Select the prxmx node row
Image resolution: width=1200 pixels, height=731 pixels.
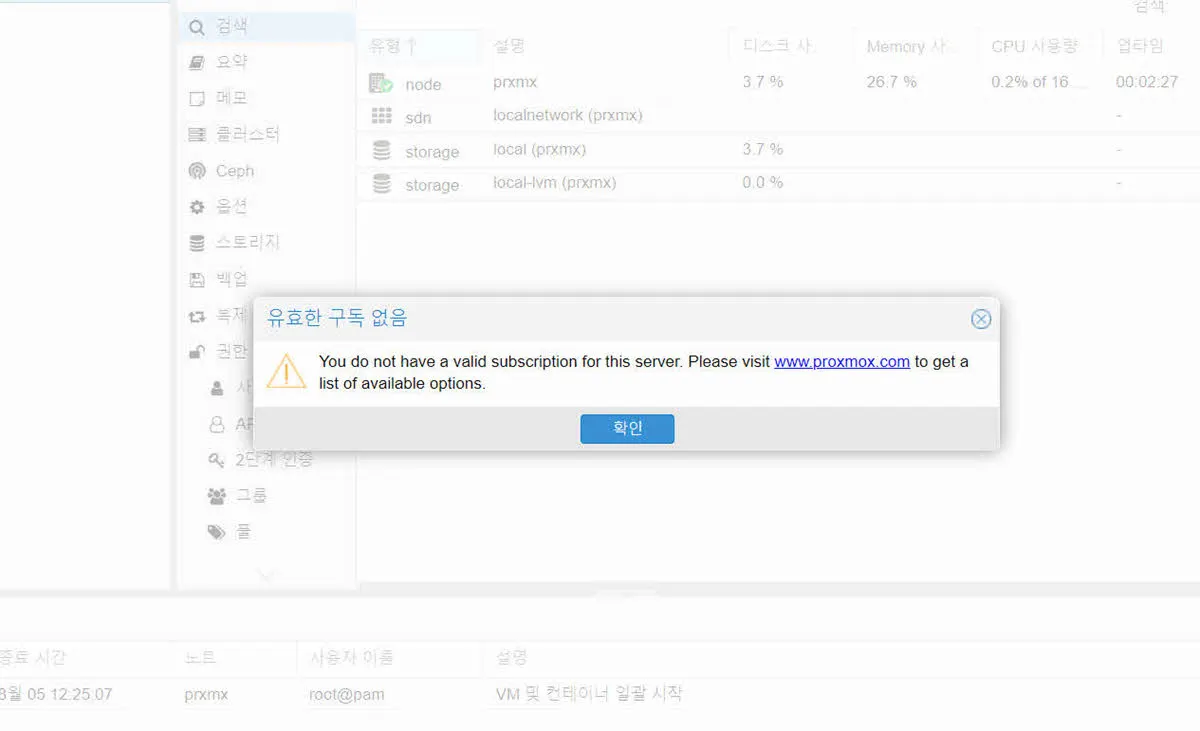[780, 83]
